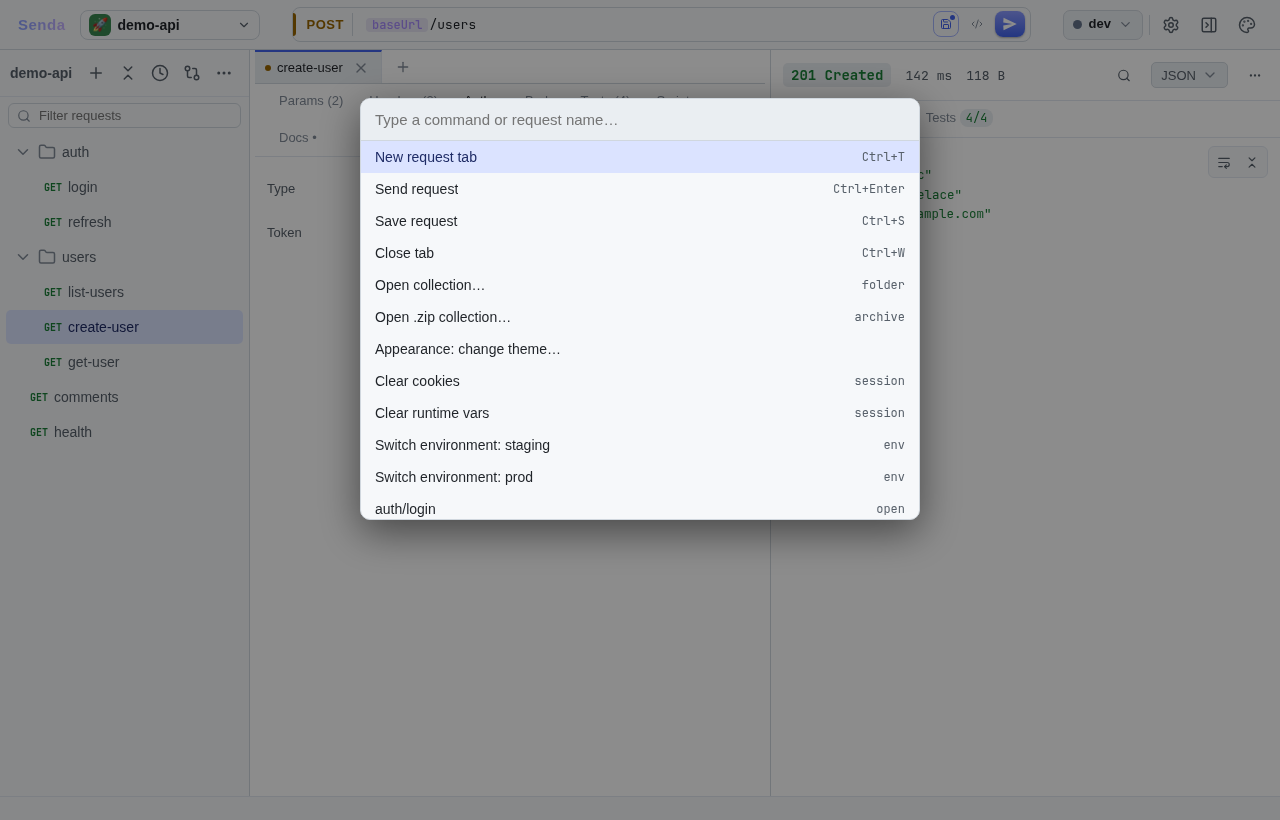Switch to the Docs tab
The image size is (1280, 820).
click(298, 138)
